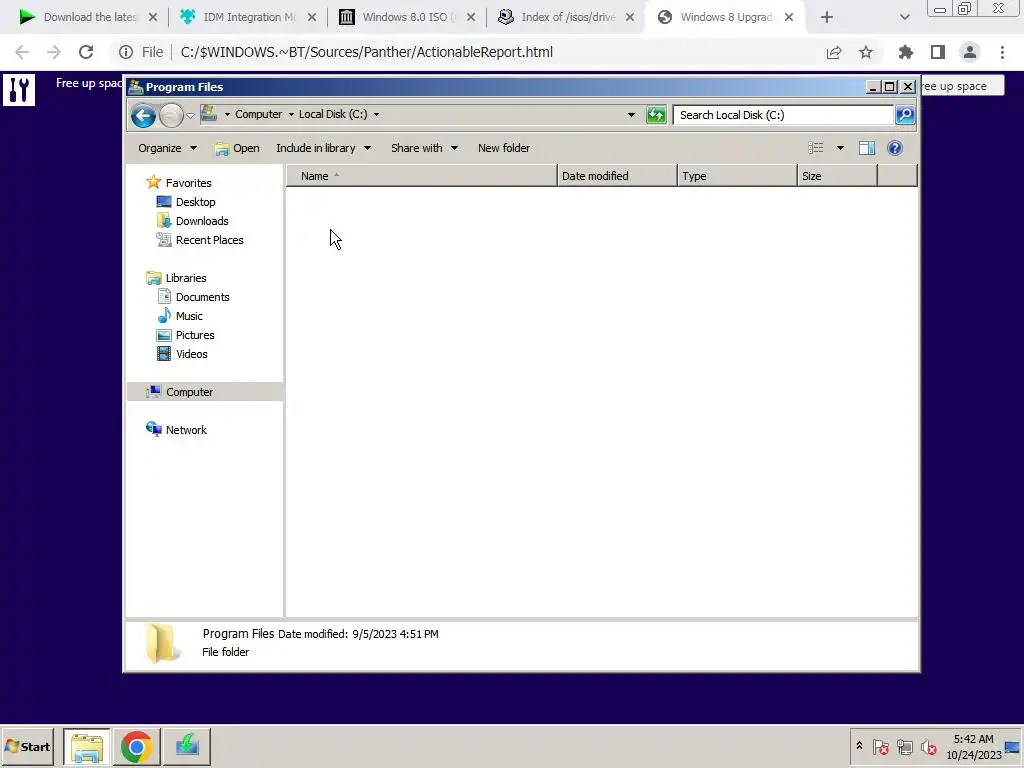Screen dimensions: 1024x768
Task: Select Downloads in the navigation pane
Action: coord(202,221)
